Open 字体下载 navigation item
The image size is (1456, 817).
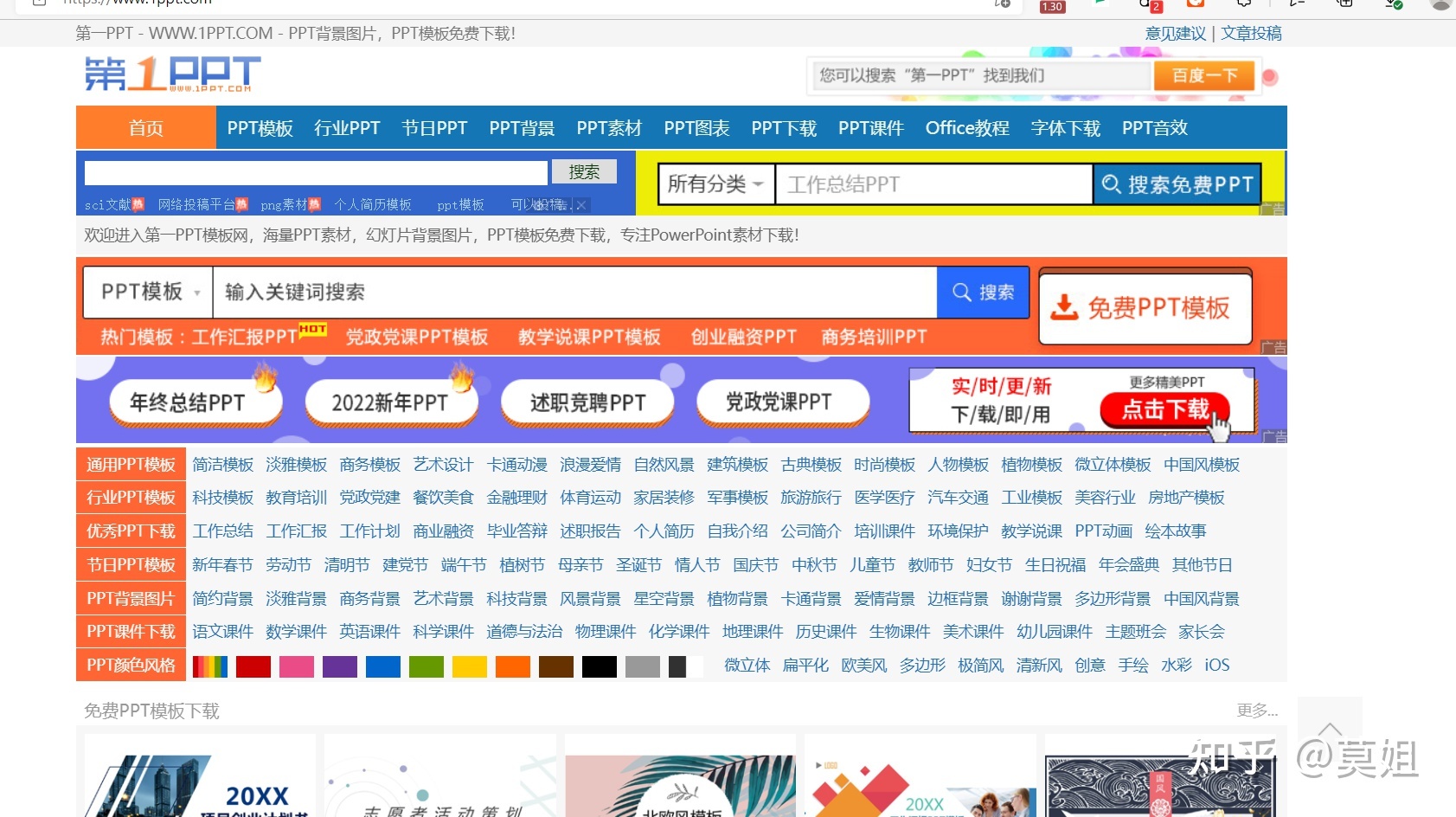click(1066, 128)
